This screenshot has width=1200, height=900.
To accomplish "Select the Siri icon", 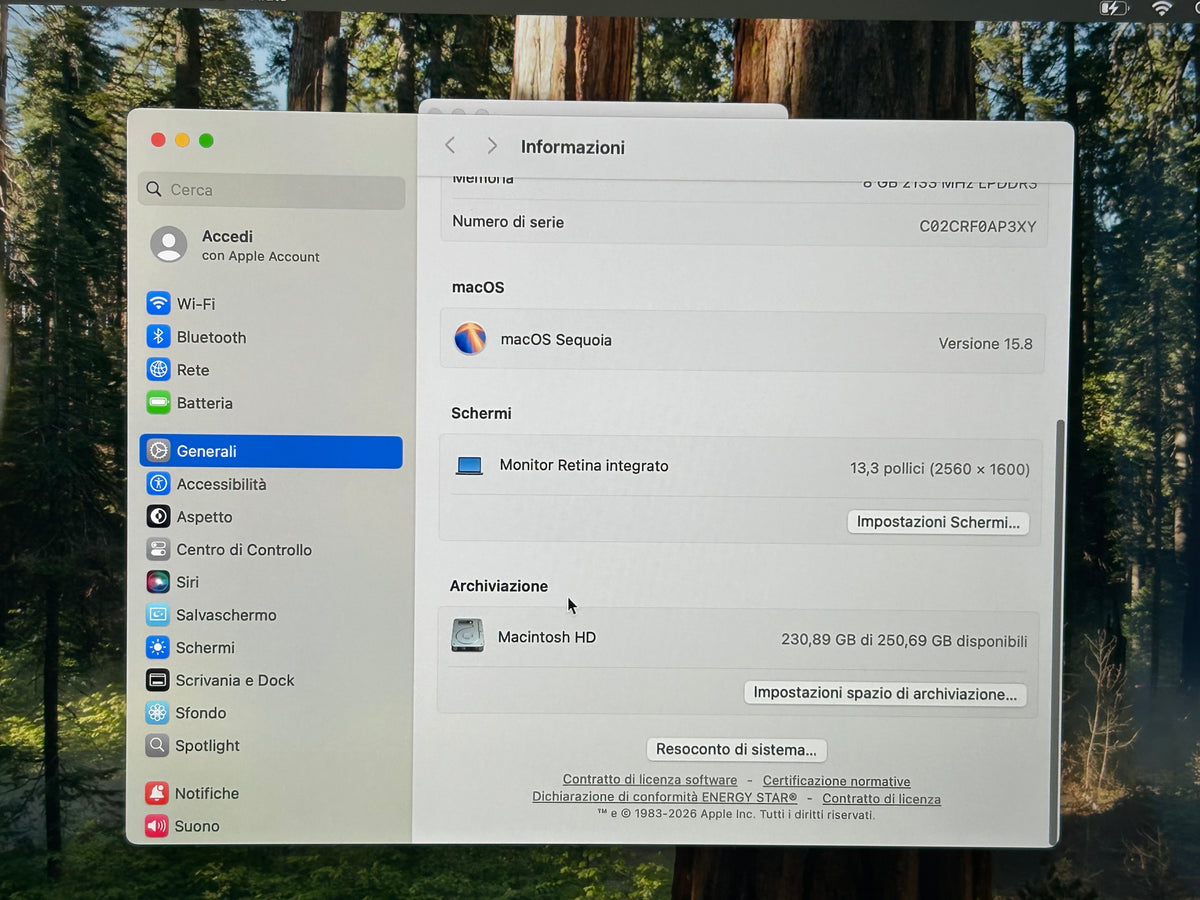I will pos(158,582).
